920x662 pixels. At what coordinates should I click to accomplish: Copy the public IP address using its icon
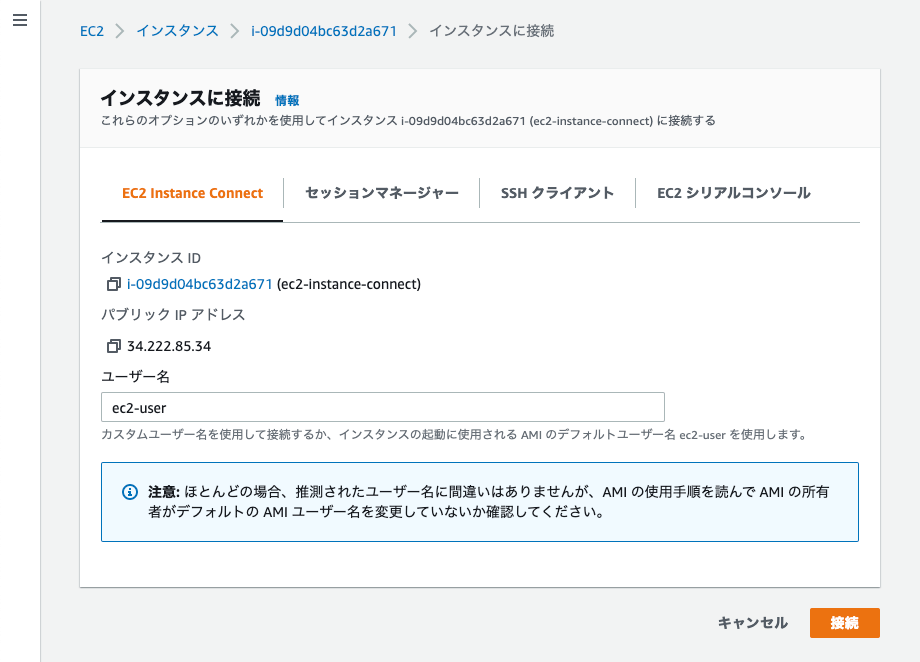113,346
